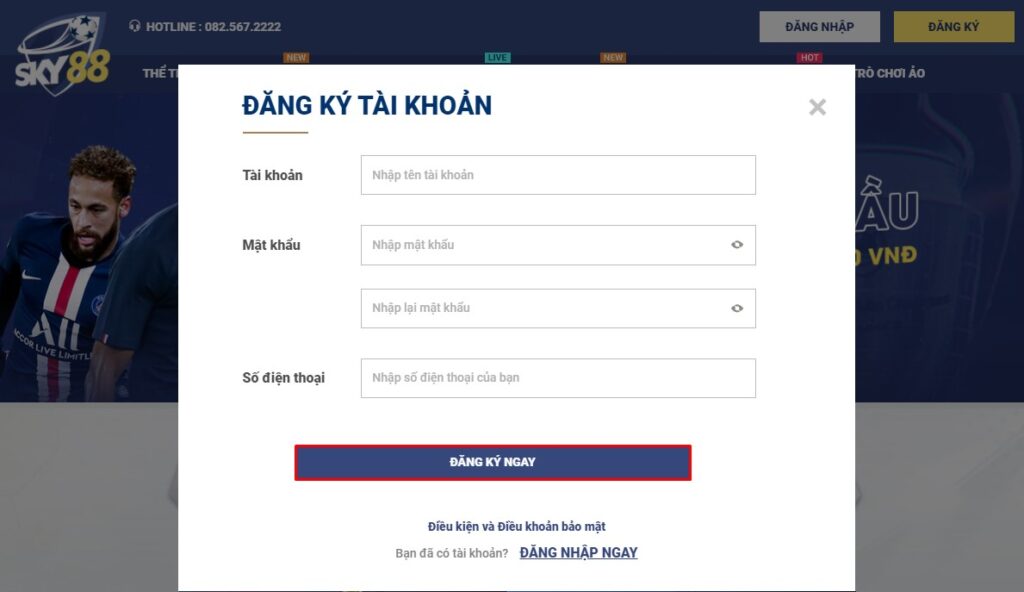Follow the ĐĂNG NHẬP NGAY link
This screenshot has height=592, width=1024.
click(x=579, y=553)
